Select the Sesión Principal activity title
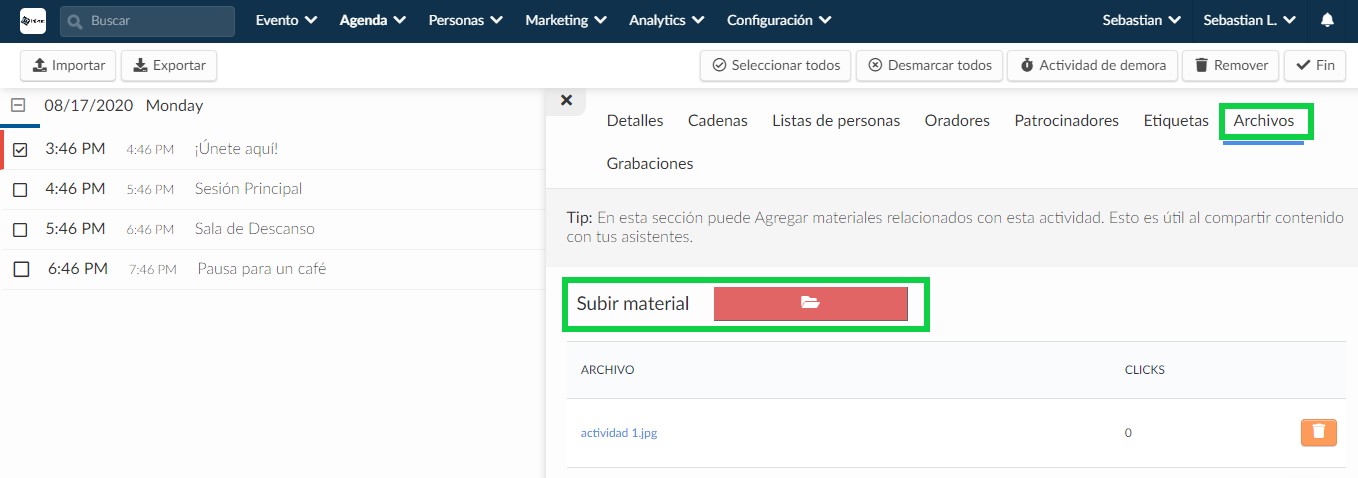This screenshot has width=1358, height=478. 249,189
